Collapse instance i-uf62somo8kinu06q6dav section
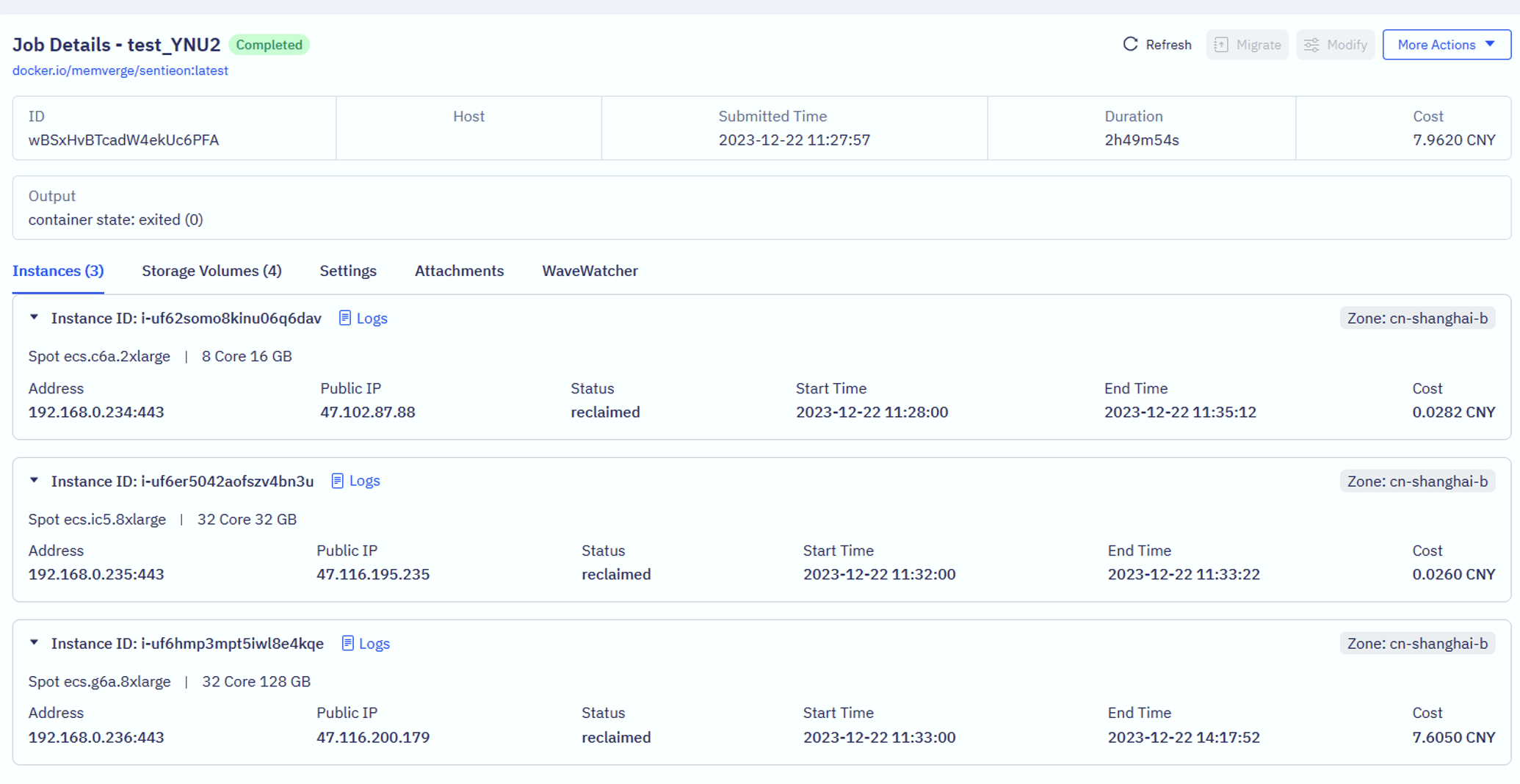The image size is (1520, 784). (34, 318)
